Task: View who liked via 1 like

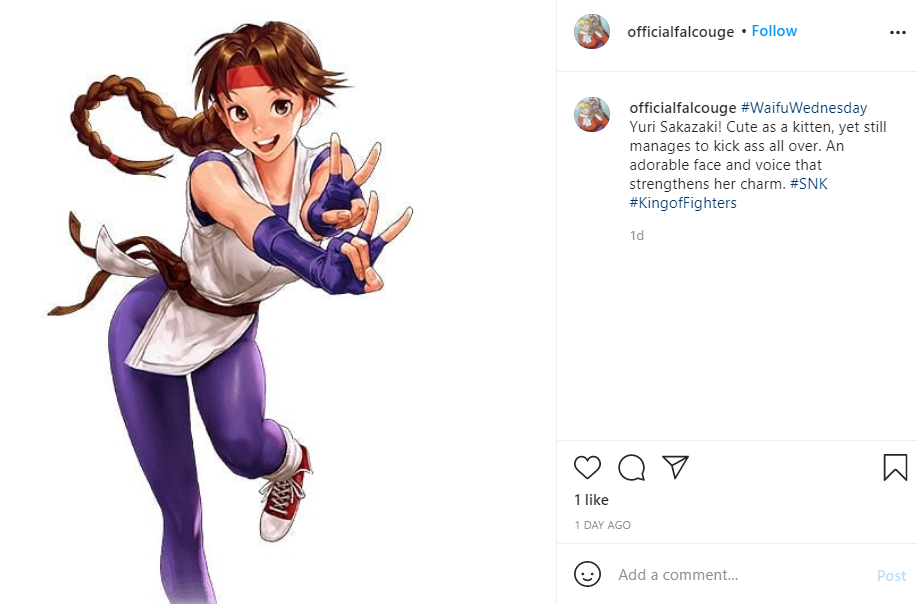Action: tap(591, 500)
